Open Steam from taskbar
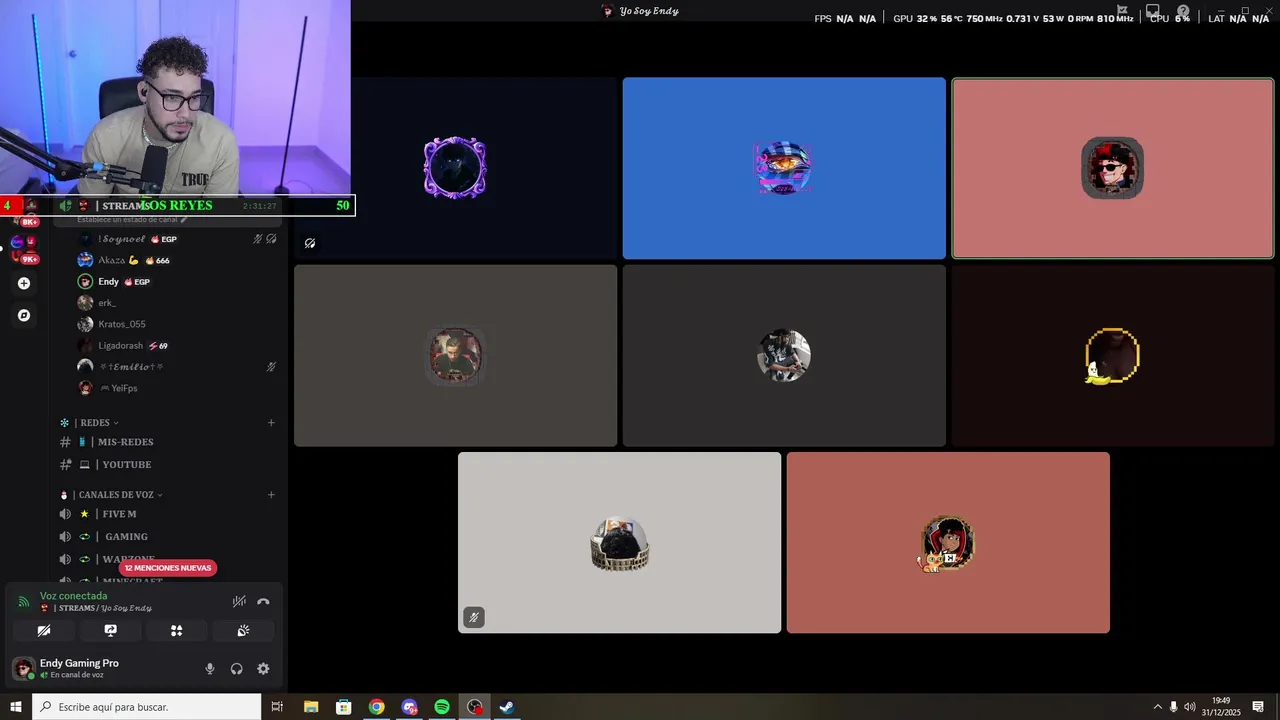Screen dimensions: 1280x720 pos(507,707)
